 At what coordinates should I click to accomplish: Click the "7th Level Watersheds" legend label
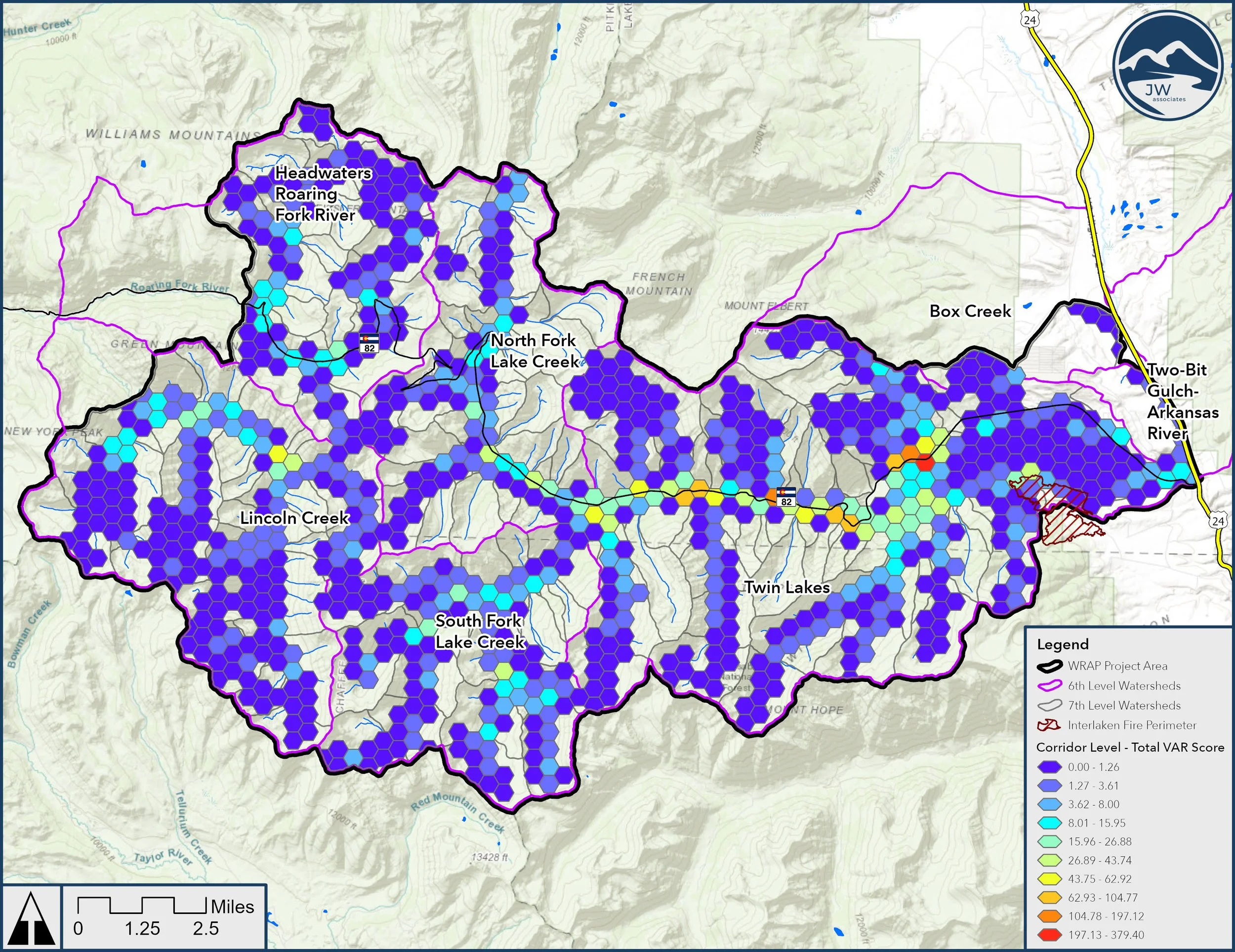coord(1124,706)
